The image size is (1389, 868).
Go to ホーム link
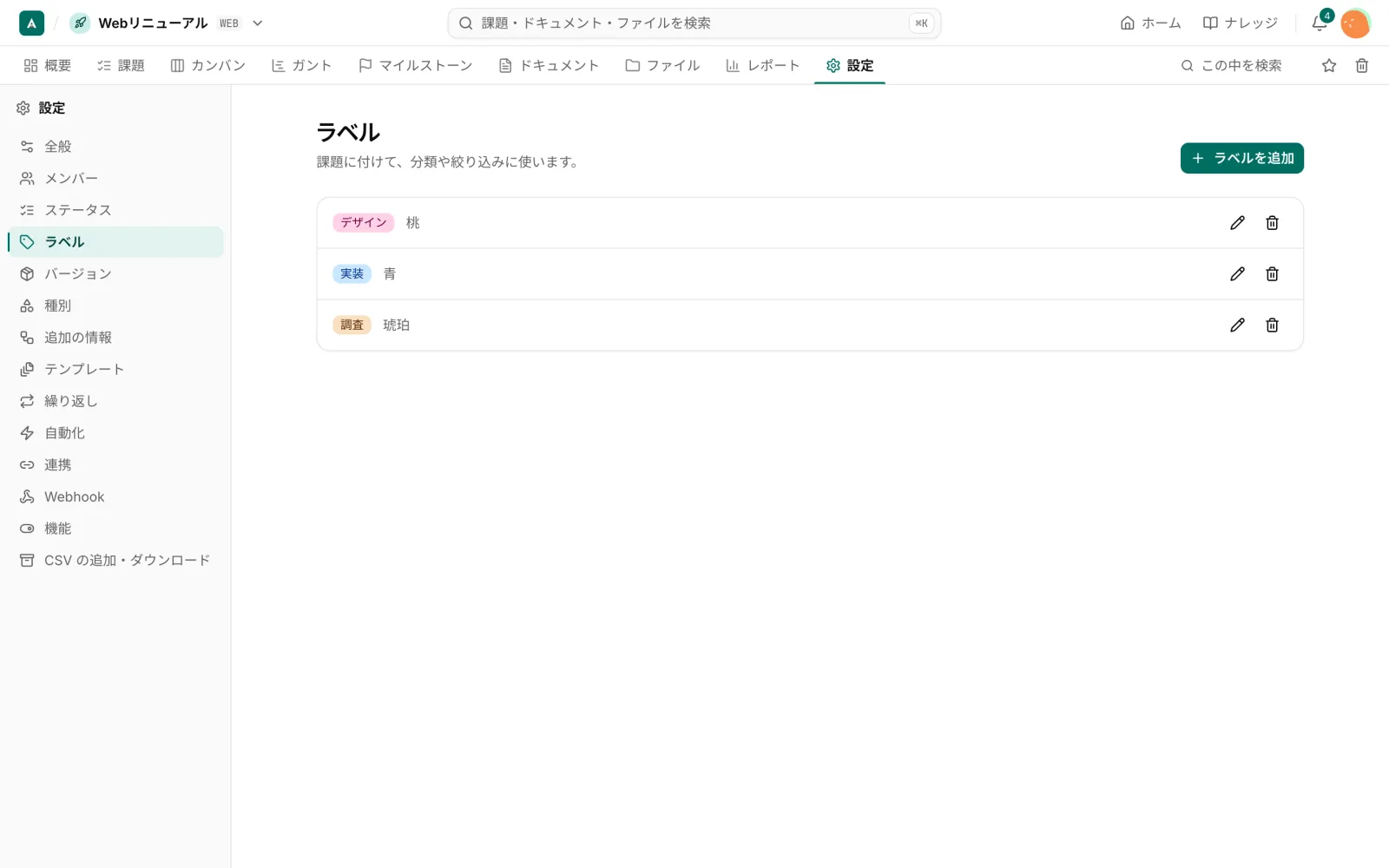(1150, 23)
